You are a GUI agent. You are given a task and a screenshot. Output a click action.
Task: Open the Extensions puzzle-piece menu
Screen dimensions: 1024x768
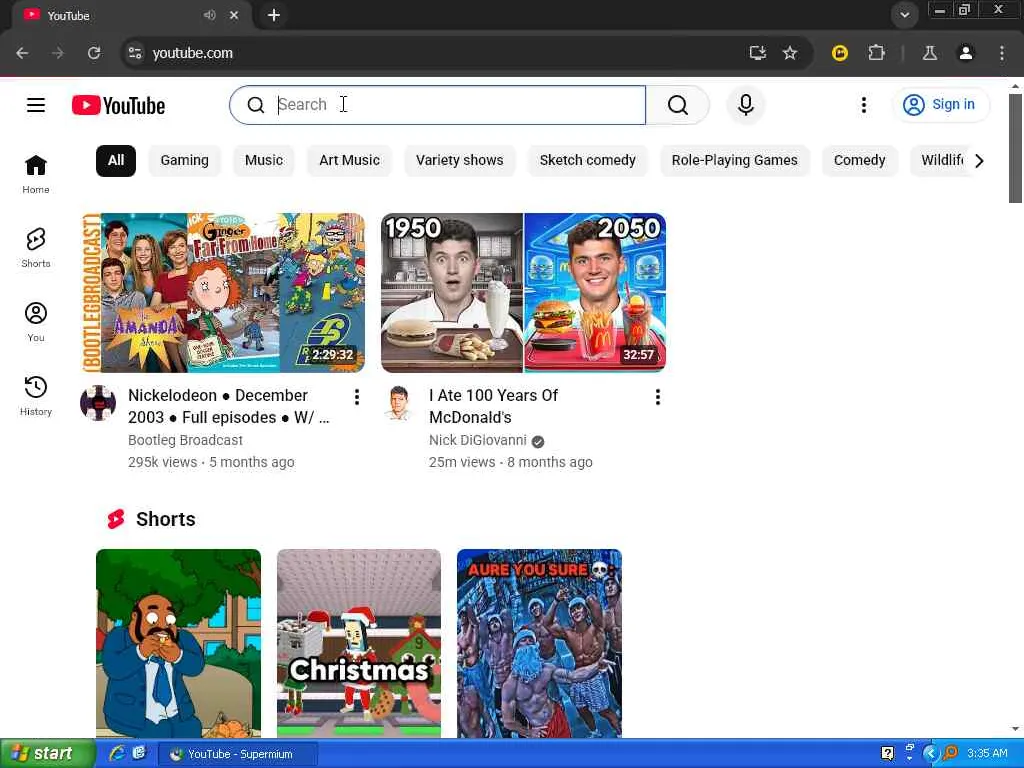[876, 53]
